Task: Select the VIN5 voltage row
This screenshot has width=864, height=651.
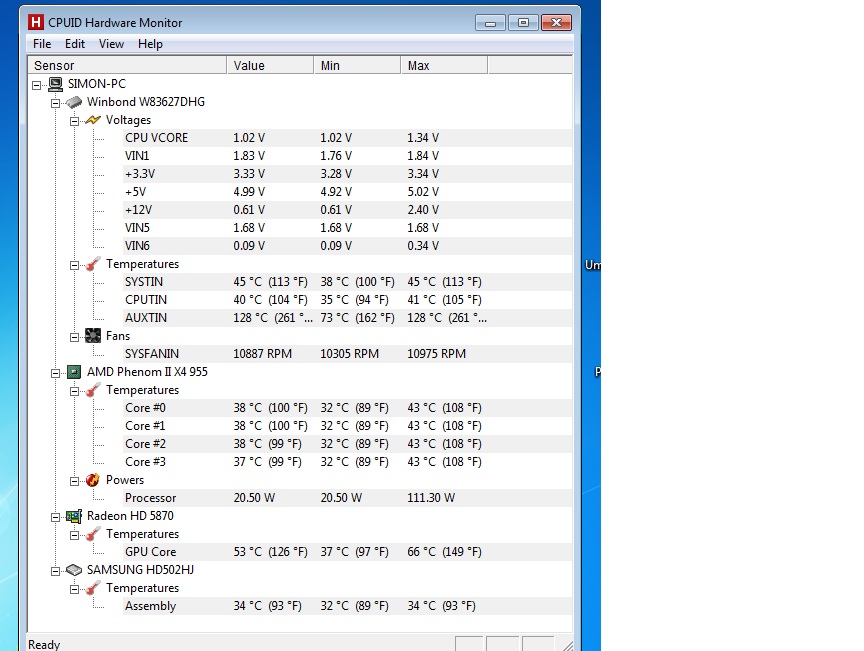Action: point(348,228)
